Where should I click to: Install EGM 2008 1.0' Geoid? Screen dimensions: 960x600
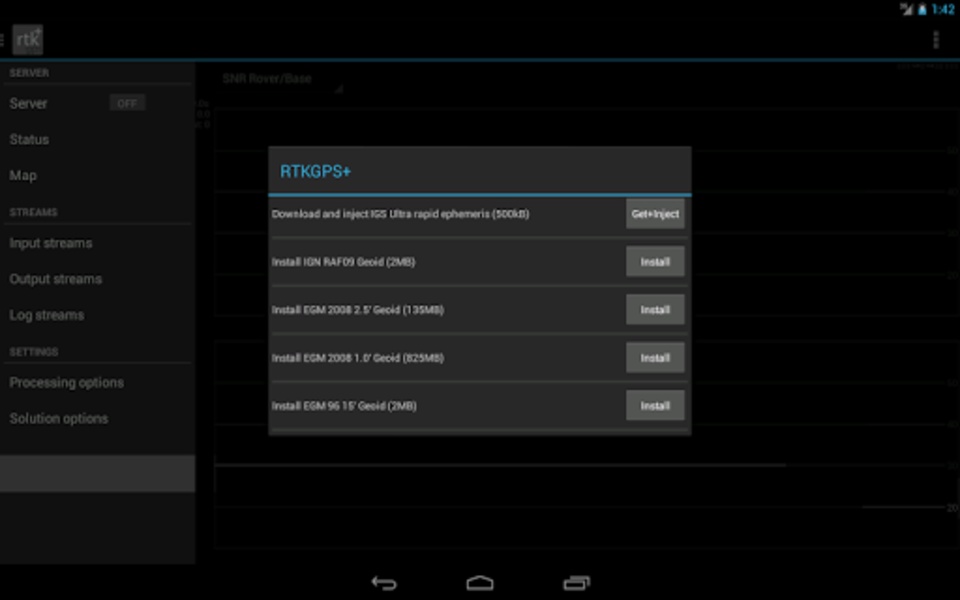tap(655, 358)
